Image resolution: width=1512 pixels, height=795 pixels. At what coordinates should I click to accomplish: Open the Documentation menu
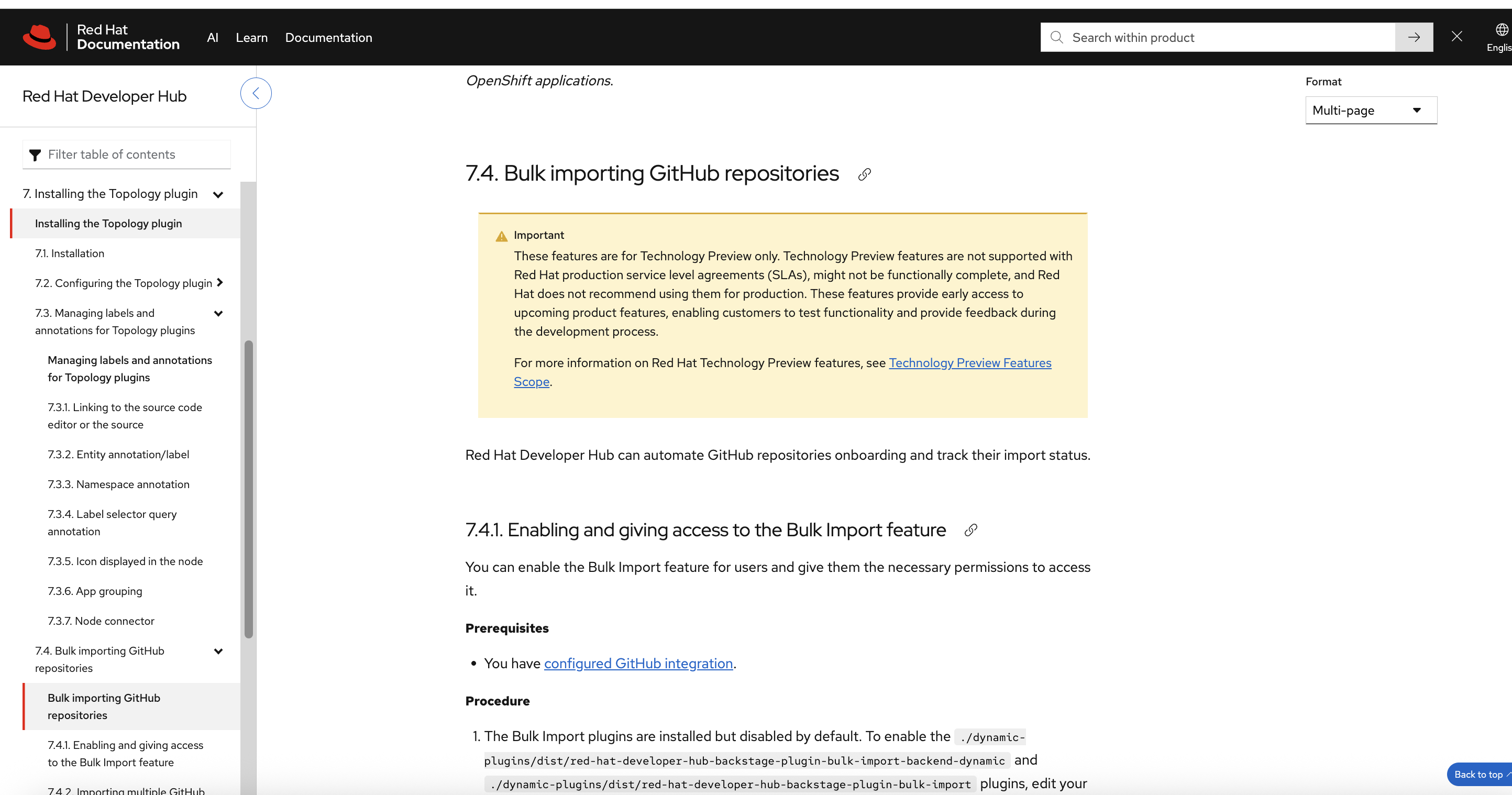[x=328, y=38]
